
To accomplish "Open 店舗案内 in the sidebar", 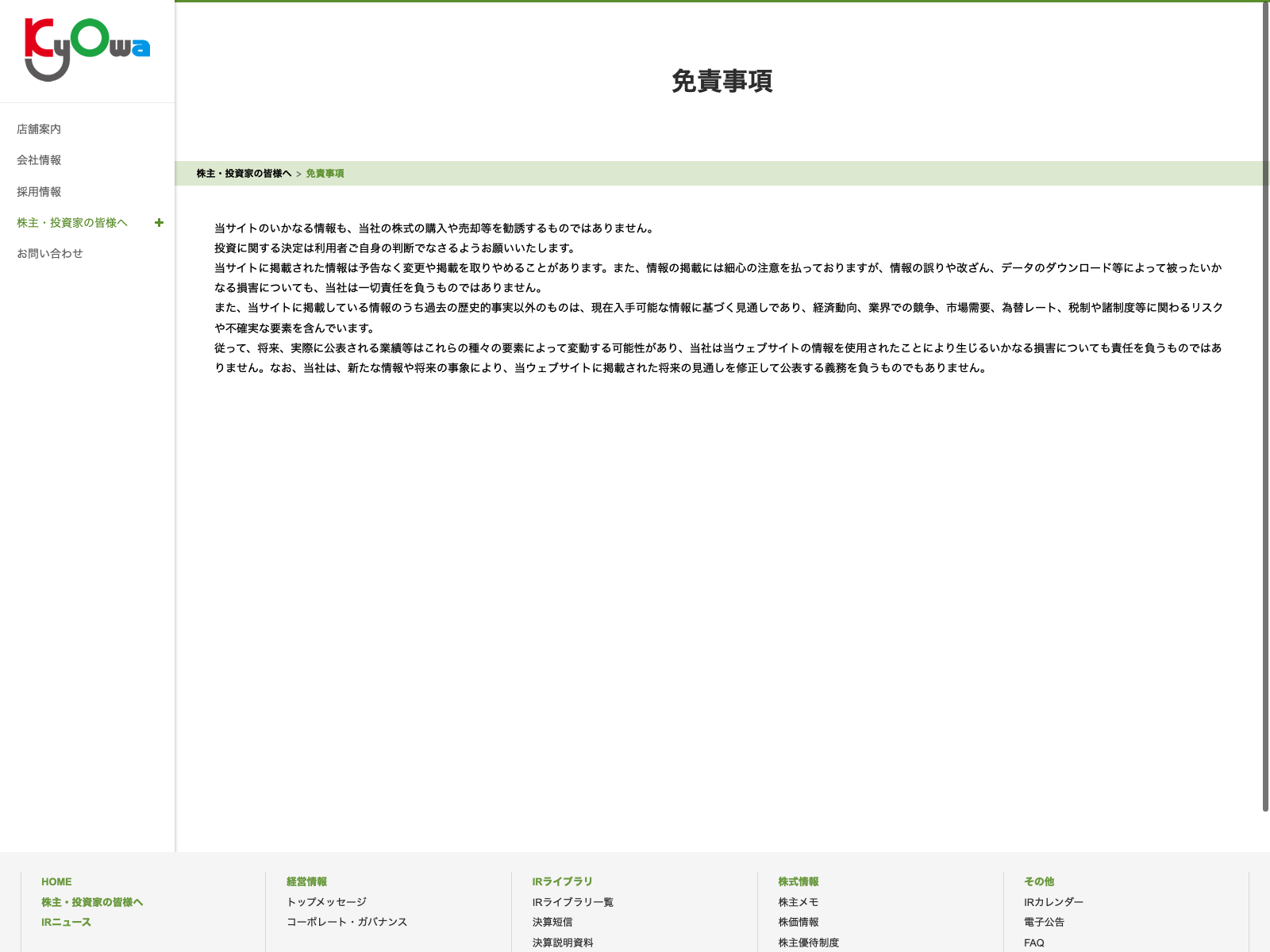I will [39, 129].
